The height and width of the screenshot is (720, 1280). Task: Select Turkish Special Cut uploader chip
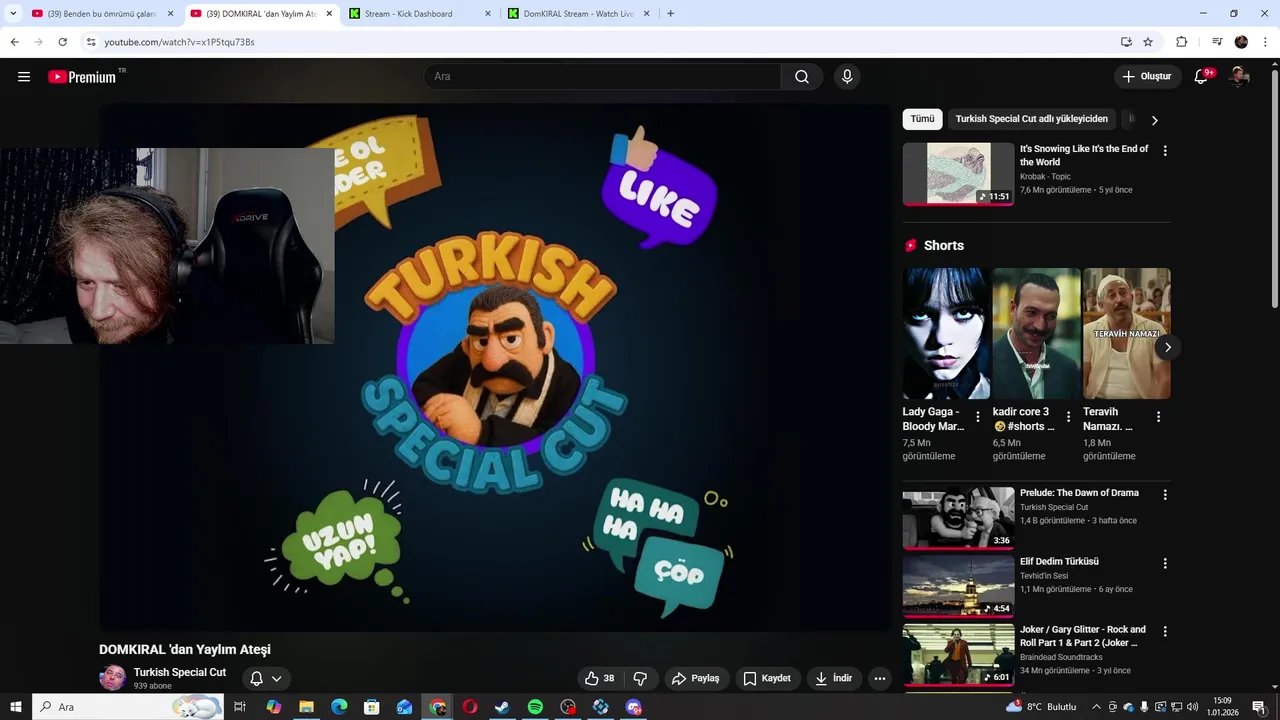(1031, 119)
